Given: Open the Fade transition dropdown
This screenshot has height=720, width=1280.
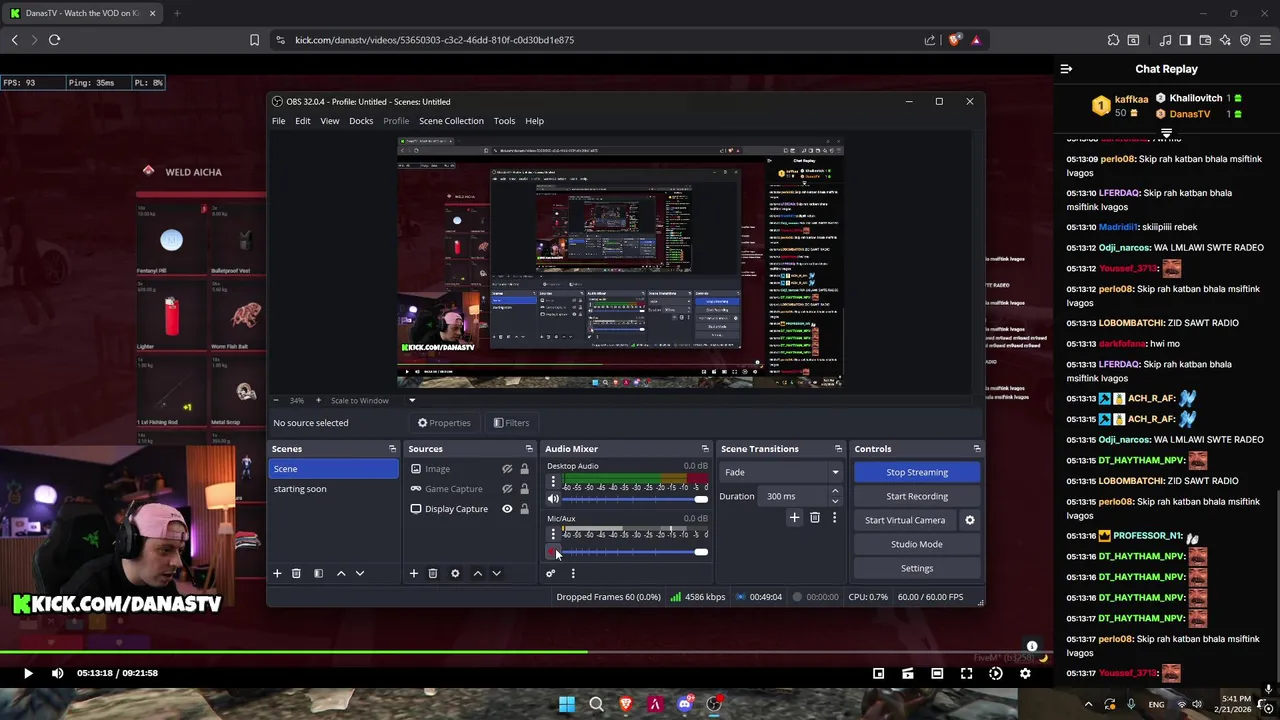Looking at the screenshot, I should click(782, 472).
